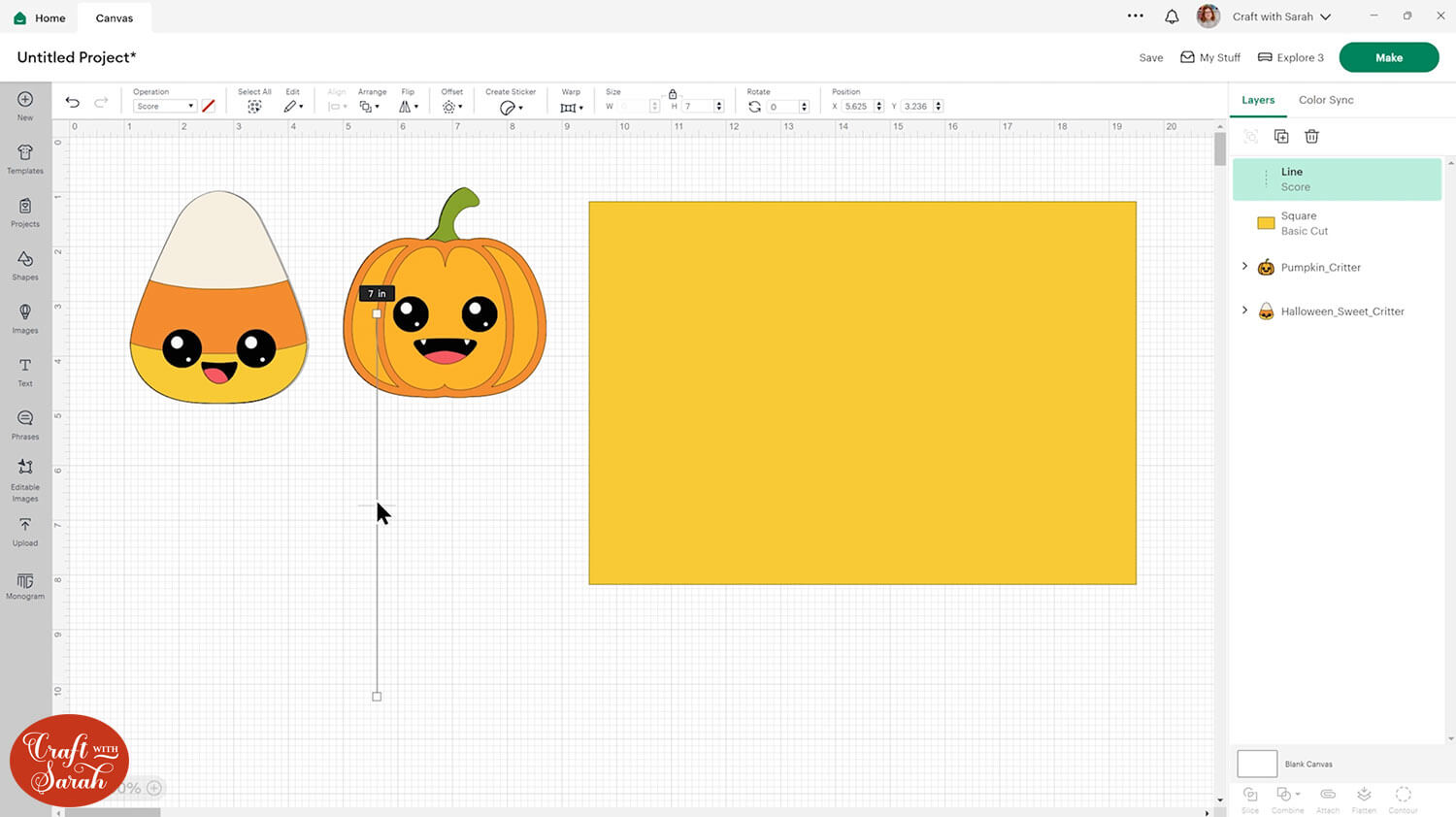1456x817 pixels.
Task: Delete the selected layer with trash icon
Action: [1311, 137]
